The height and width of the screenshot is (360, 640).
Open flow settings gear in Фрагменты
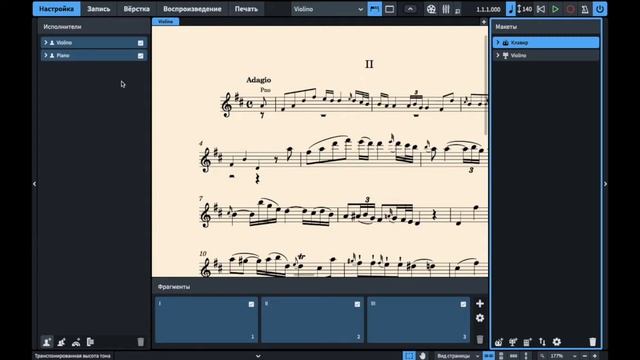480,318
